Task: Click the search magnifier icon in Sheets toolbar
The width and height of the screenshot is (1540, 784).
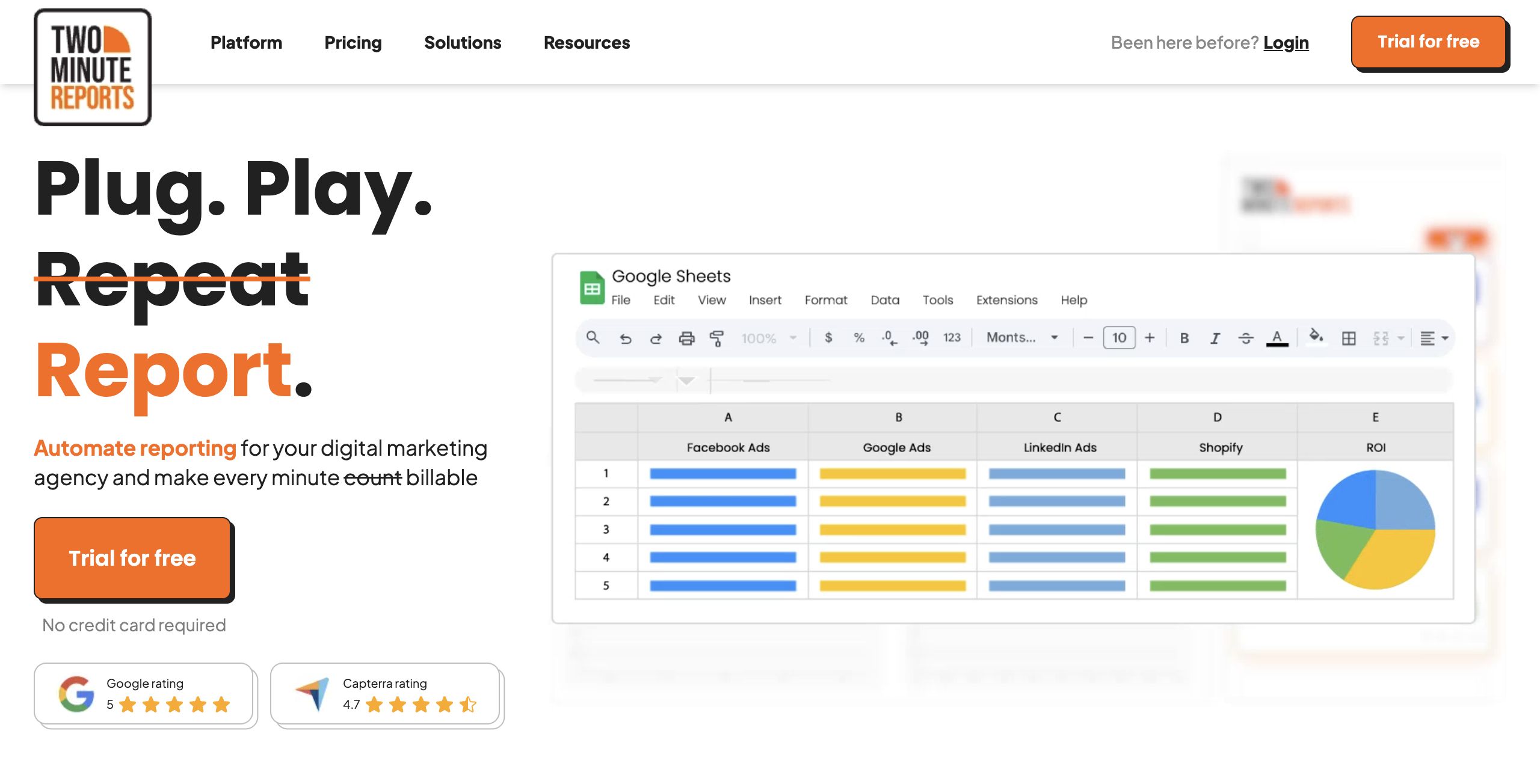Action: [x=593, y=338]
